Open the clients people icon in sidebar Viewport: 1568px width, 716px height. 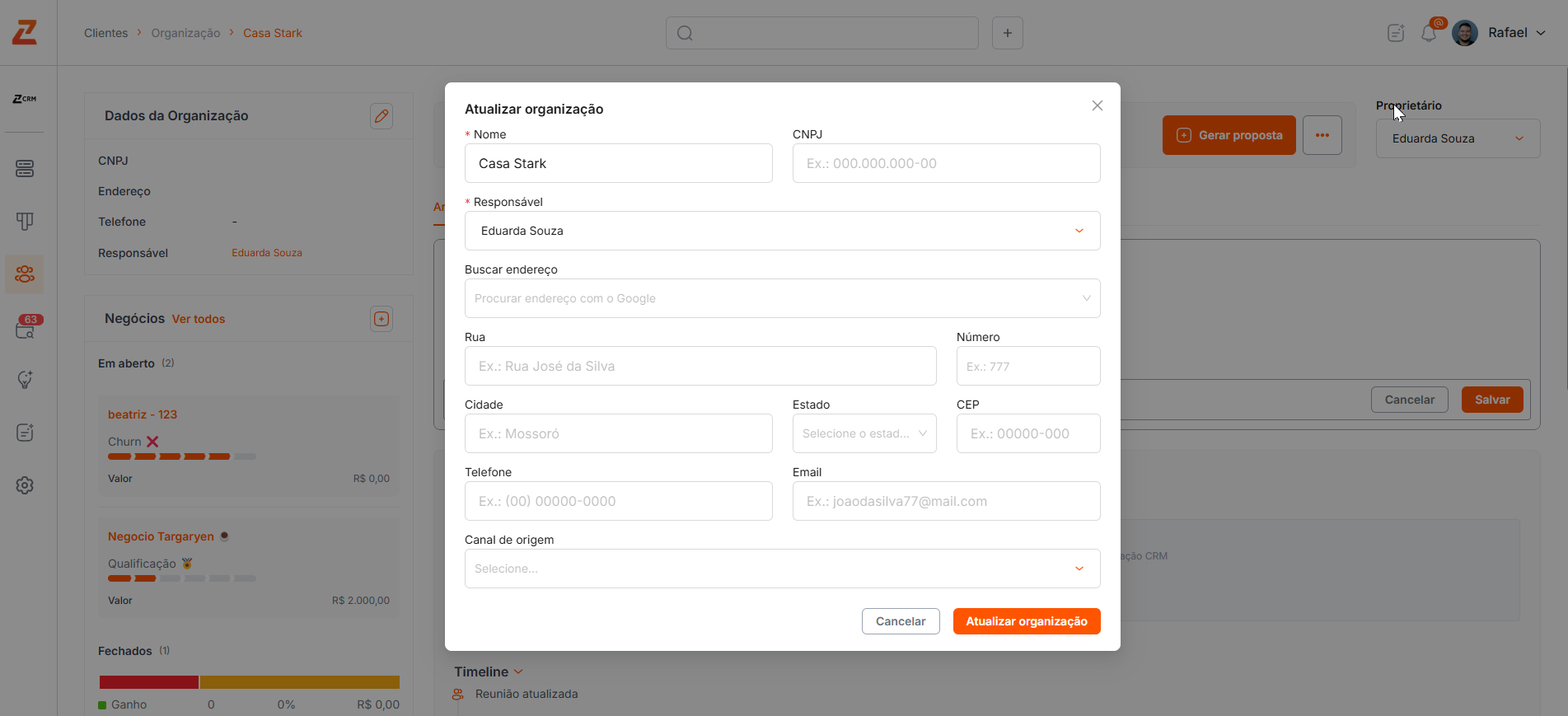click(25, 274)
